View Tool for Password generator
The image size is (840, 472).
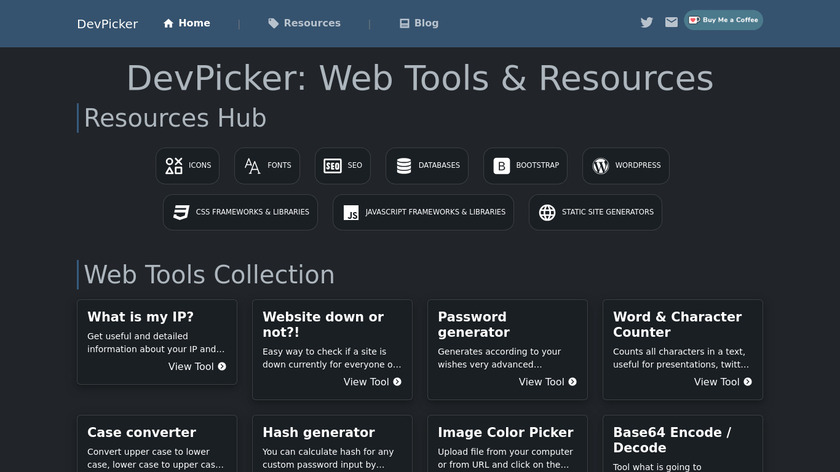[547, 382]
